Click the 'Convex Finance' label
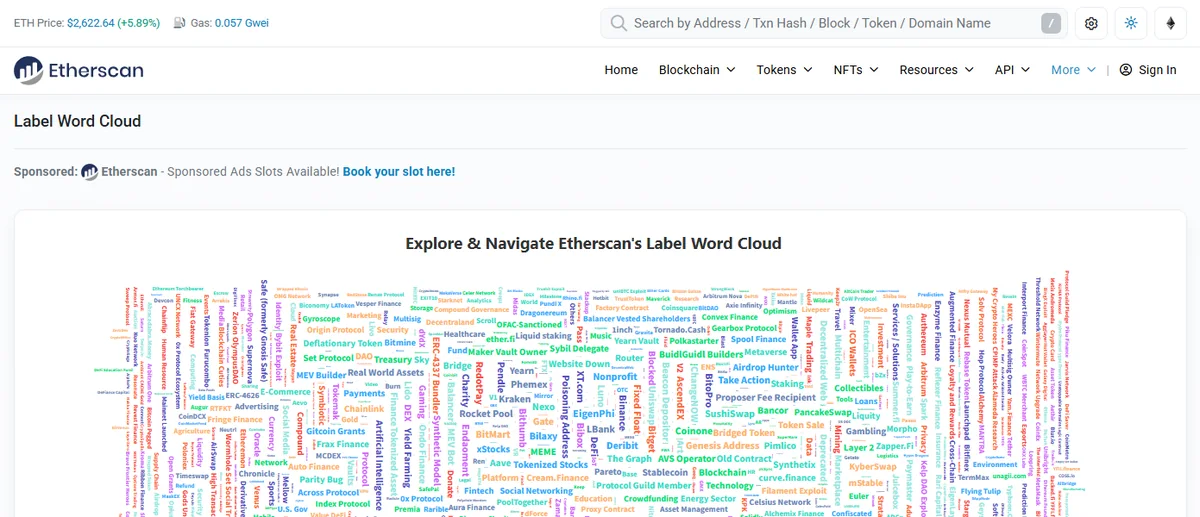The height and width of the screenshot is (517, 1200). [730, 317]
